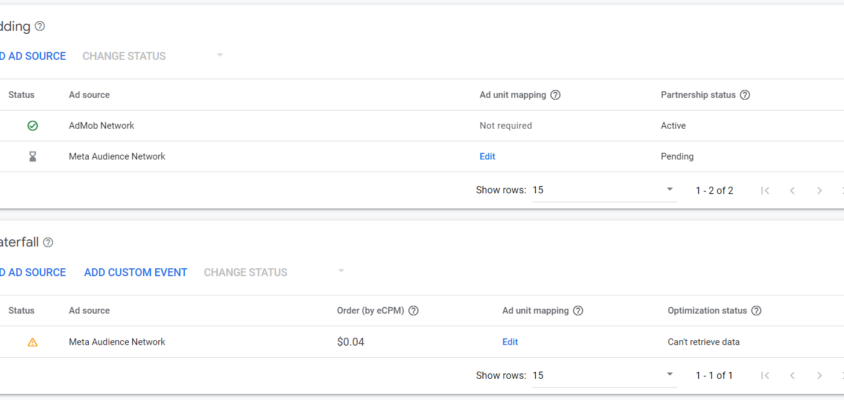The height and width of the screenshot is (400, 844).
Task: Click the Optimization status help icon
Action: pyautogui.click(x=756, y=311)
